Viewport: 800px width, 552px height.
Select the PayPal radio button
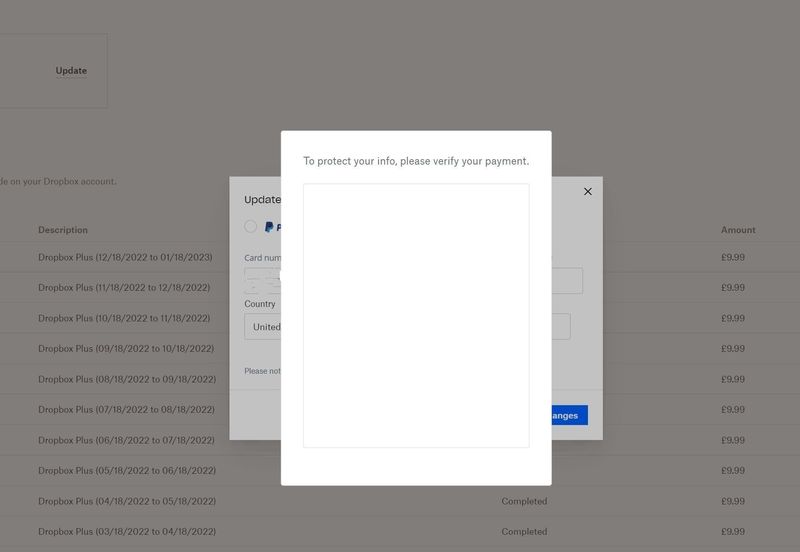click(x=250, y=227)
